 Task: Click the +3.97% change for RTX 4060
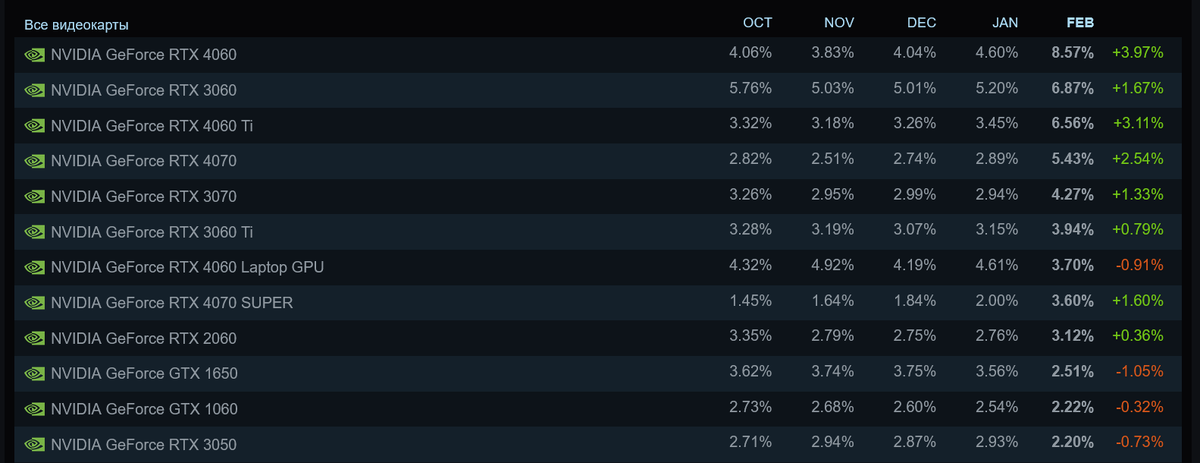coord(1137,52)
